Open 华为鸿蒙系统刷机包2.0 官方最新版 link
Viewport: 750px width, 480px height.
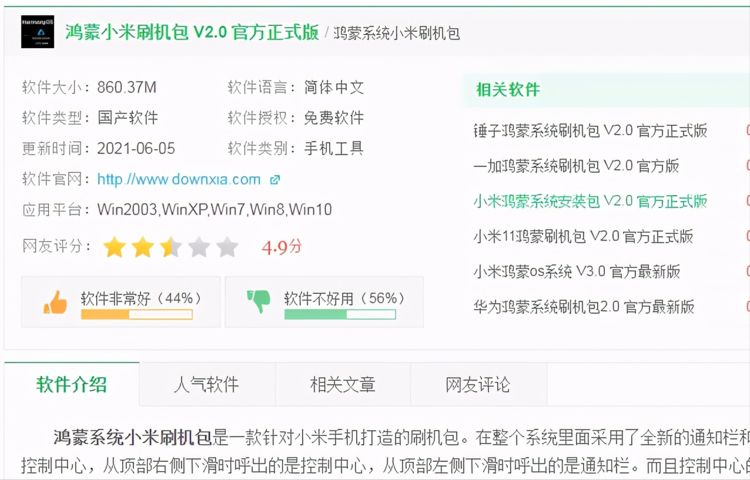pos(584,306)
